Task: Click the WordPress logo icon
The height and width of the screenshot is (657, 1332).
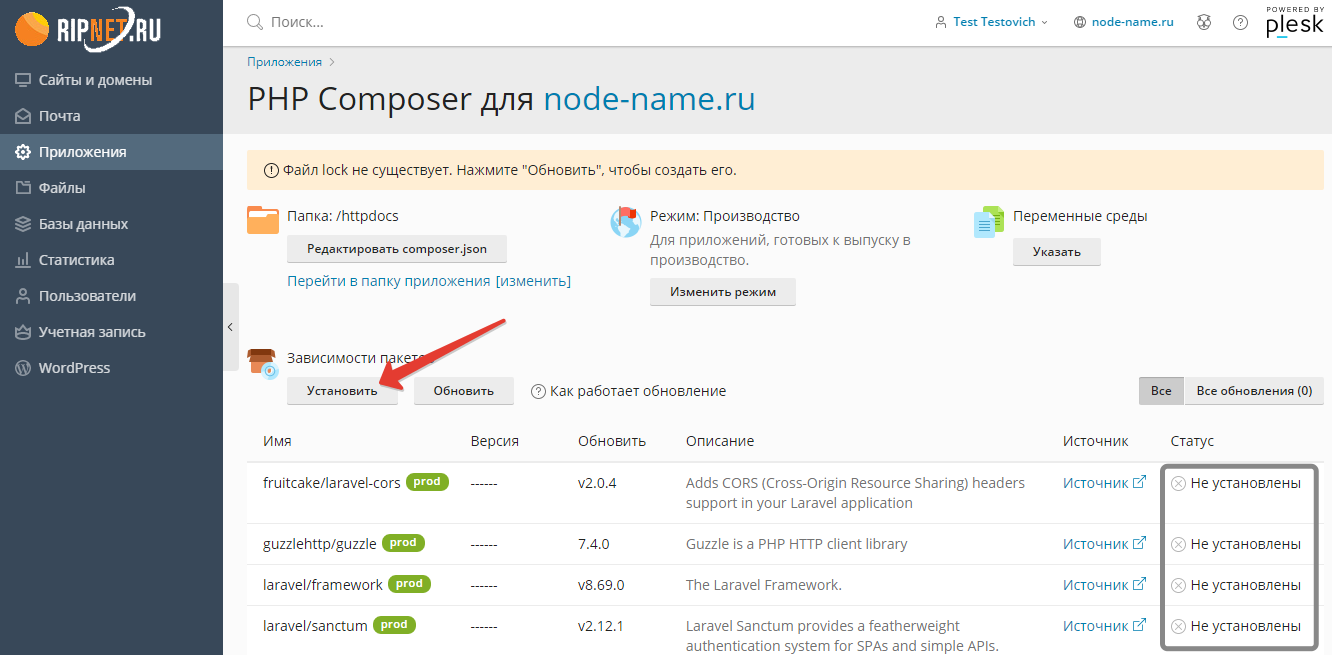Action: pos(23,368)
